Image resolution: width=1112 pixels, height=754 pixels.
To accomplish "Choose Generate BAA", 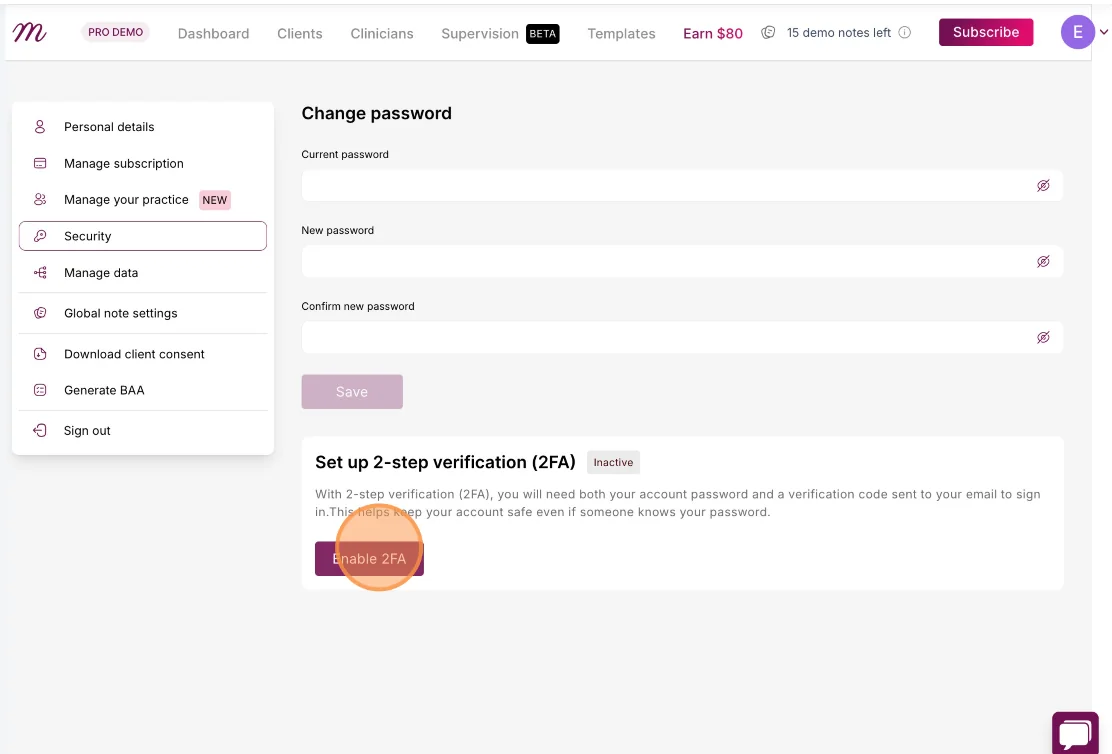I will (143, 390).
